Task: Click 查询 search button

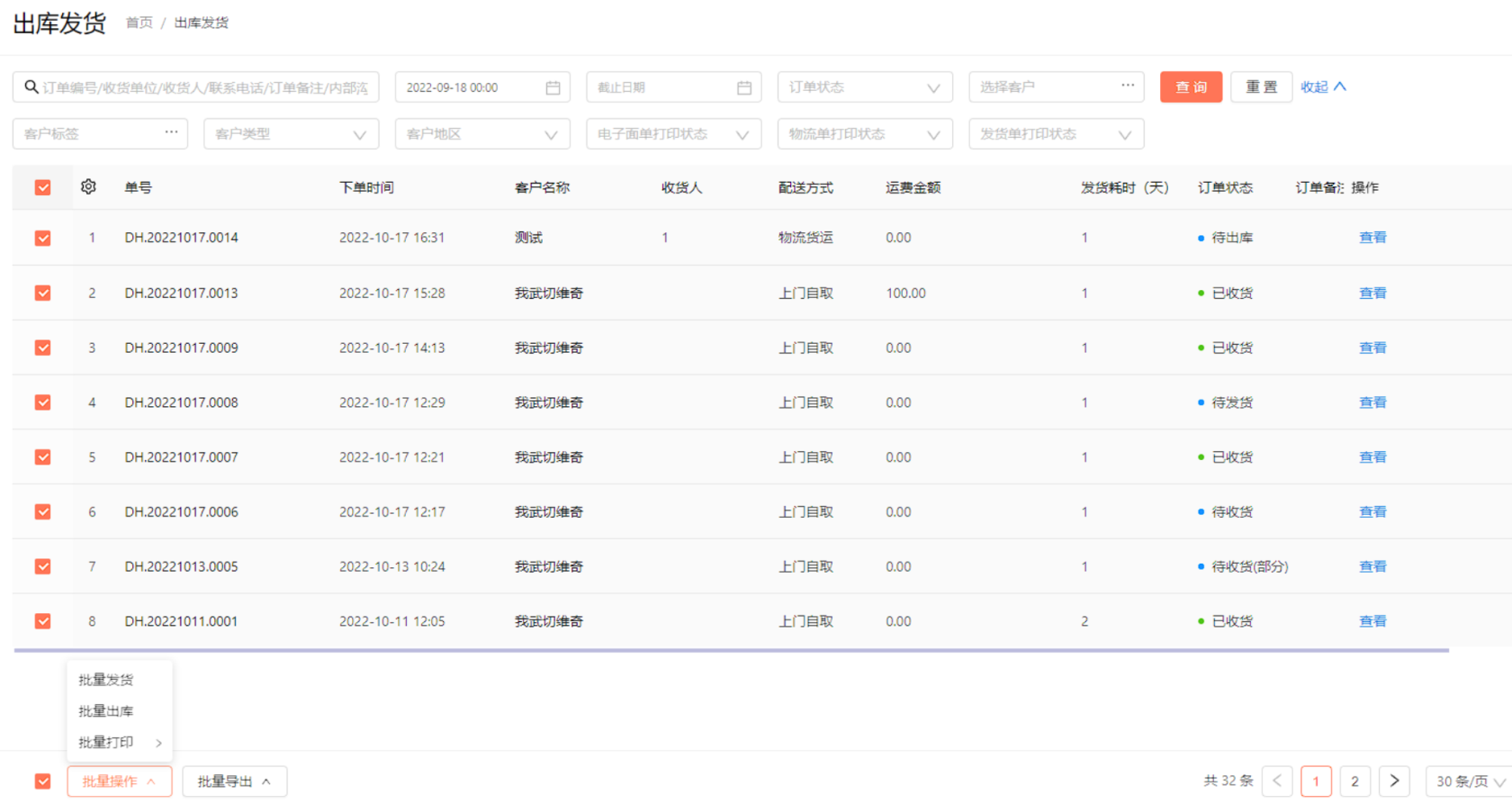Action: tap(1191, 87)
